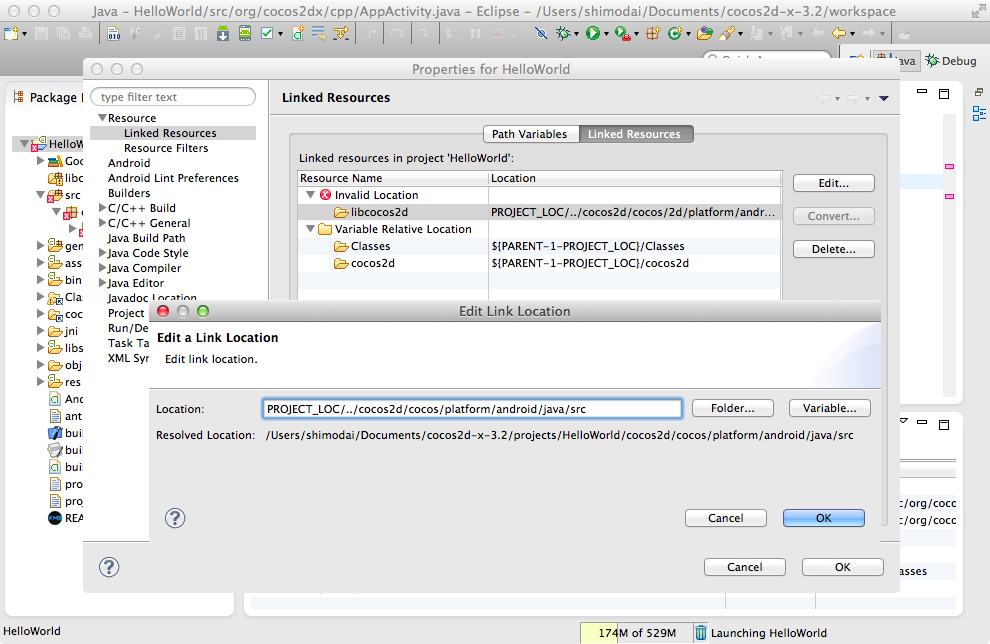Collapse the Variable Relative Location group
The width and height of the screenshot is (990, 644).
310,229
